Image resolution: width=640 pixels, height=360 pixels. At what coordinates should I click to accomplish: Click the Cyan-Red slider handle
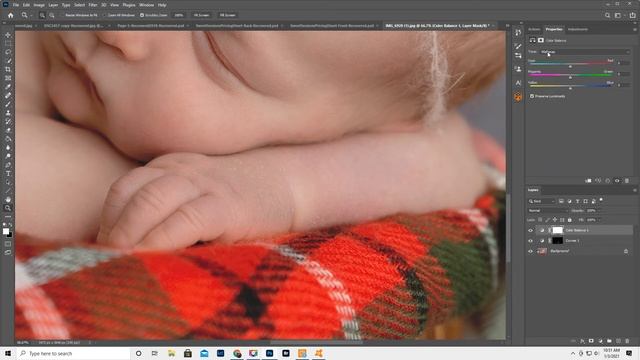(570, 66)
